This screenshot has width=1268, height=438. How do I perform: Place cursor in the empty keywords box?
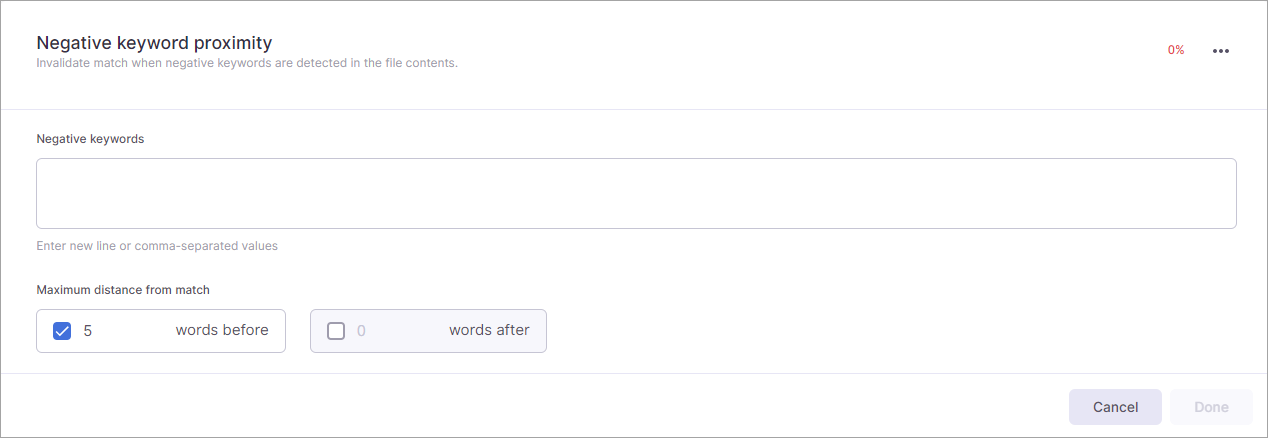(x=636, y=193)
